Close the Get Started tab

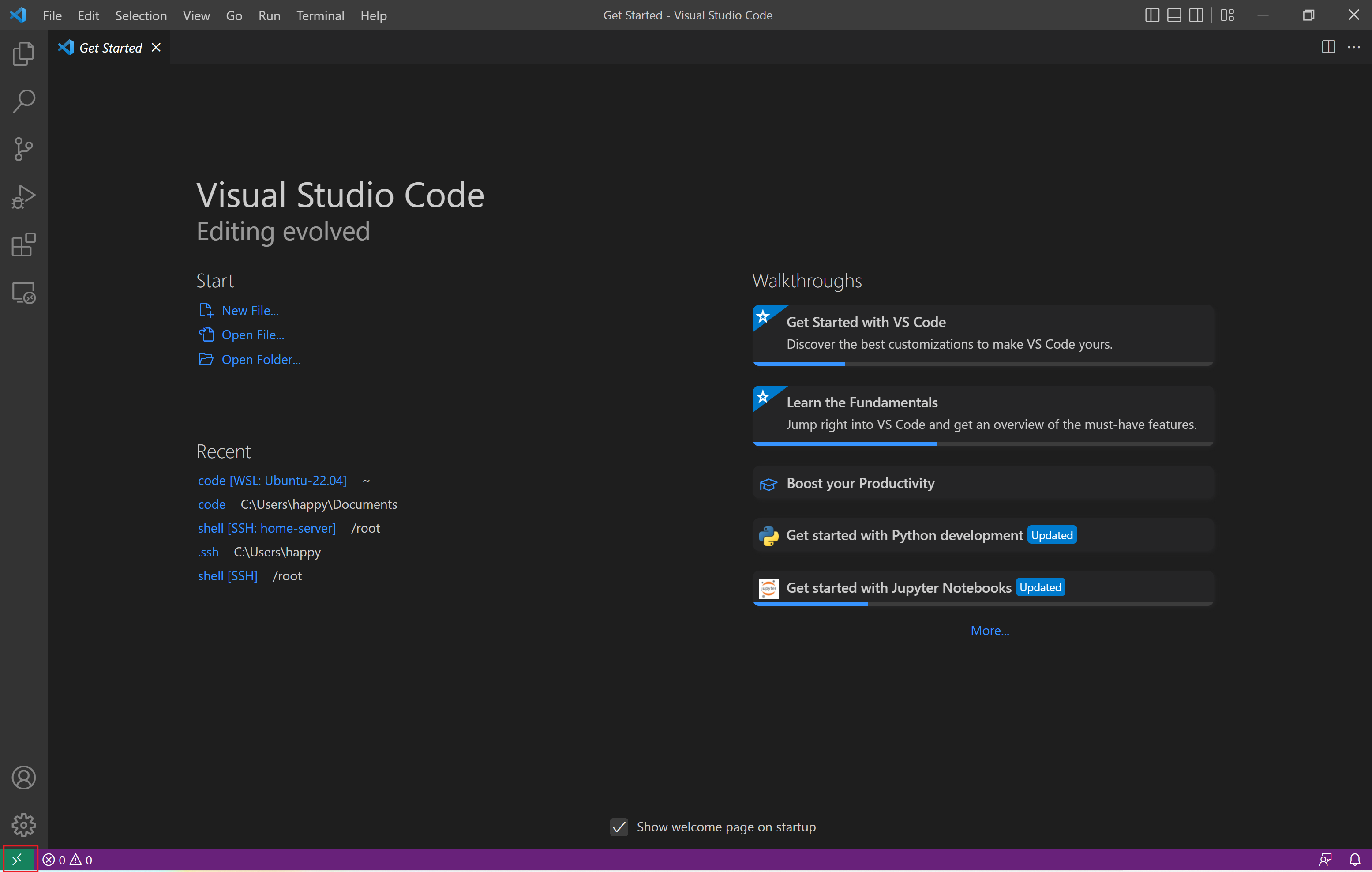(156, 48)
